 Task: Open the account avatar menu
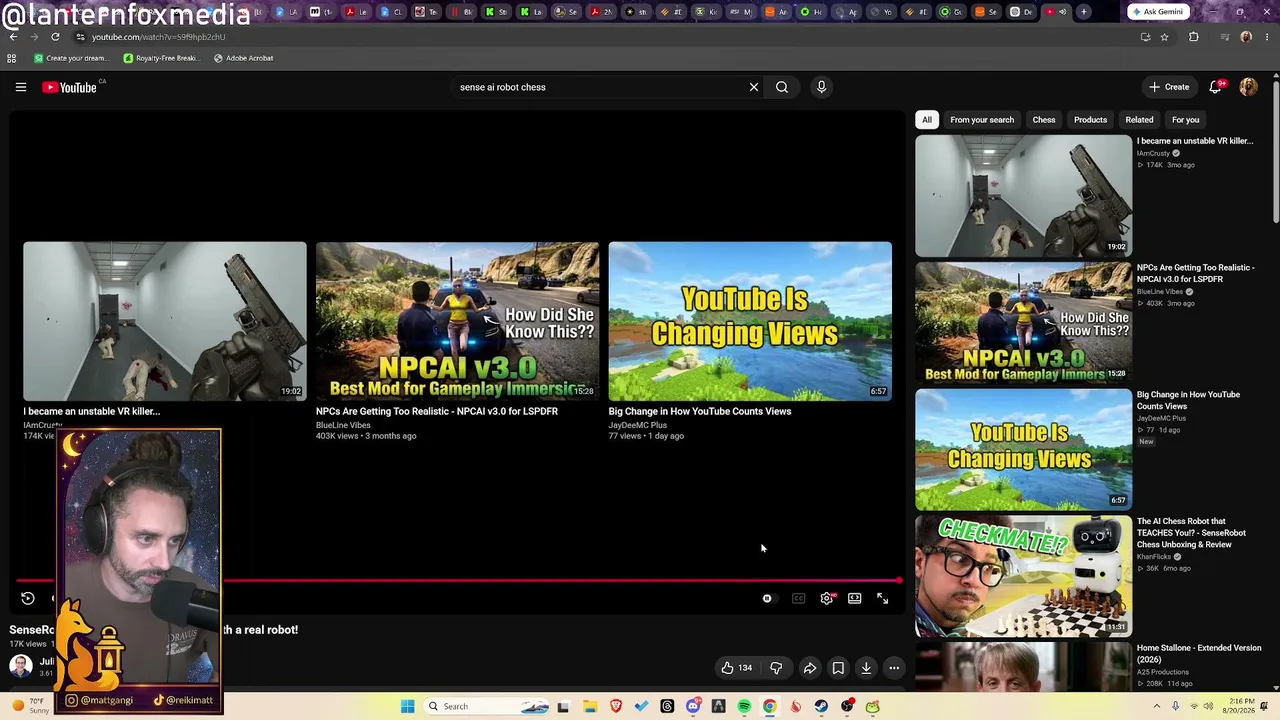[1248, 87]
